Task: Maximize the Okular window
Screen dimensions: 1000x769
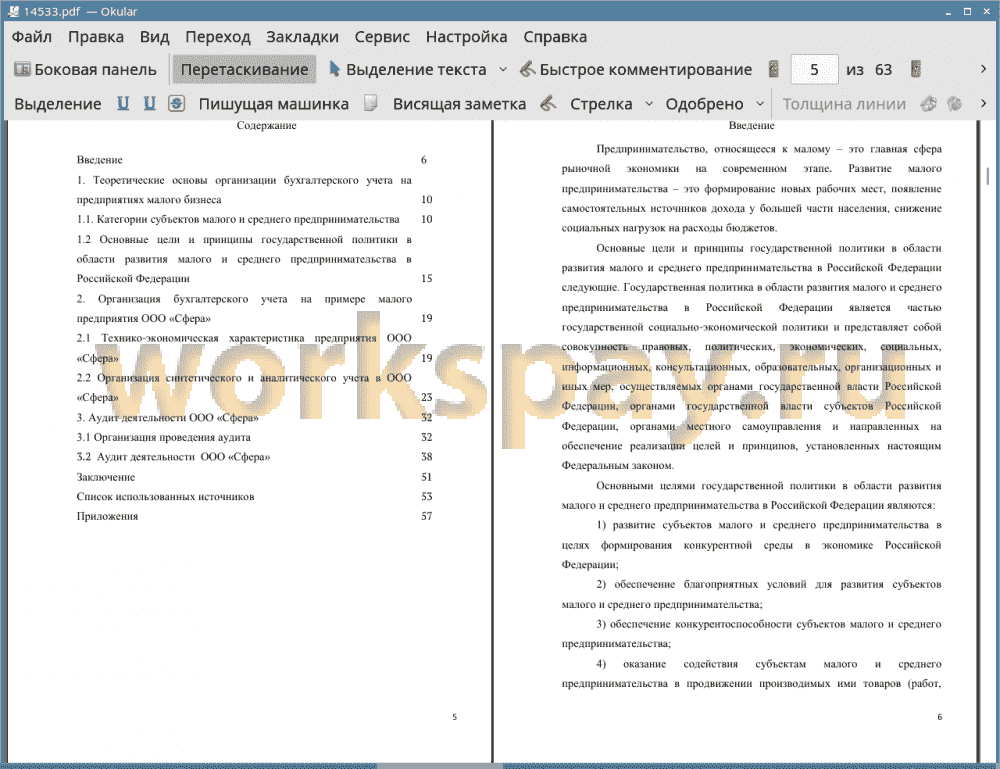Action: pyautogui.click(x=967, y=11)
